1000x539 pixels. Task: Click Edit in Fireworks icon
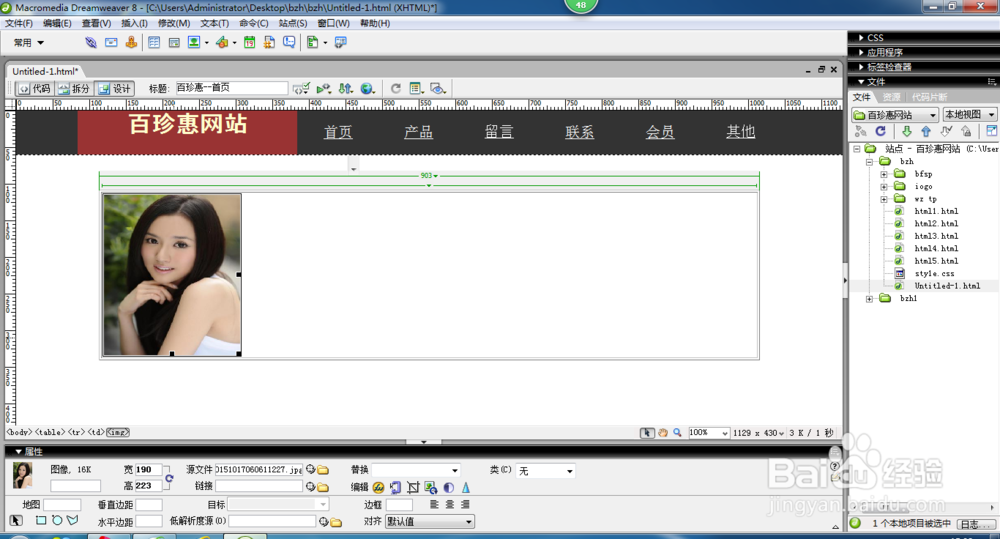[379, 487]
